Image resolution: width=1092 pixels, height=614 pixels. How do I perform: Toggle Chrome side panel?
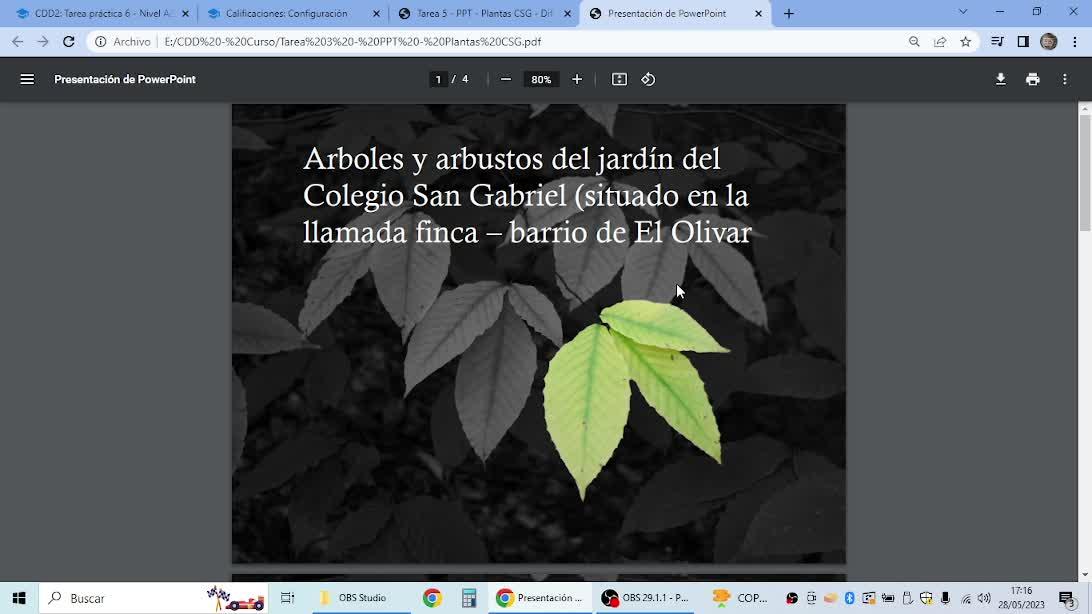click(1023, 42)
